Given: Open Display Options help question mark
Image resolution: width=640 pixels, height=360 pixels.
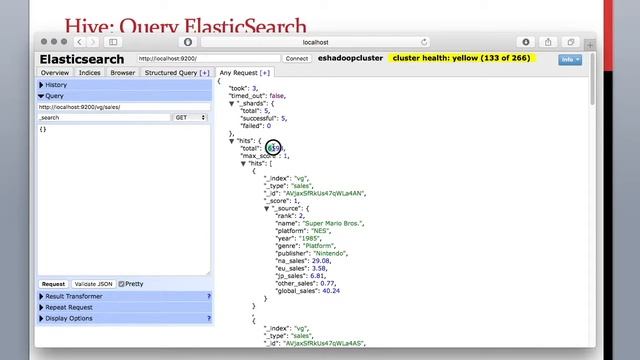Looking at the screenshot, I should [x=209, y=318].
